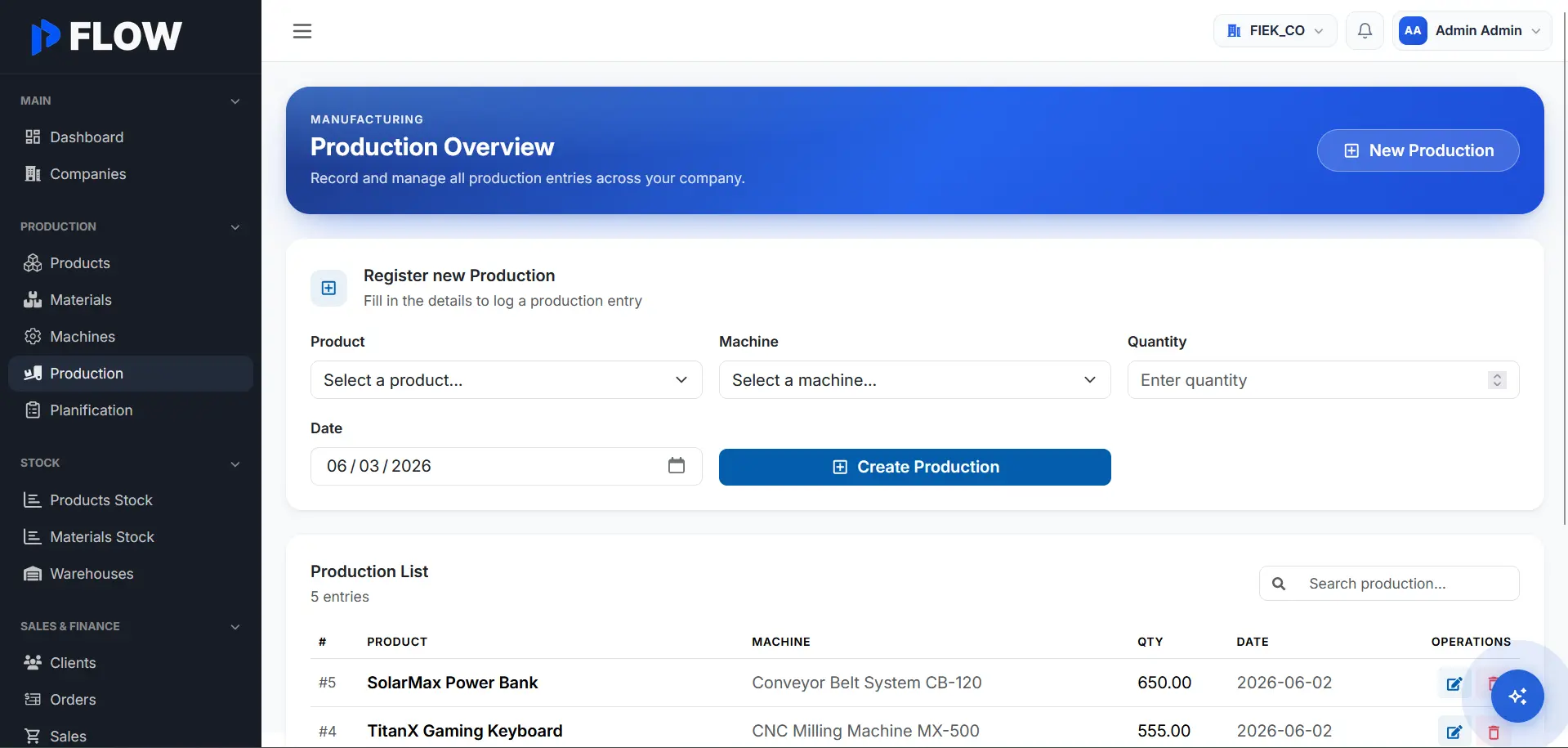
Task: Open Materials Stock link
Action: (x=131, y=536)
